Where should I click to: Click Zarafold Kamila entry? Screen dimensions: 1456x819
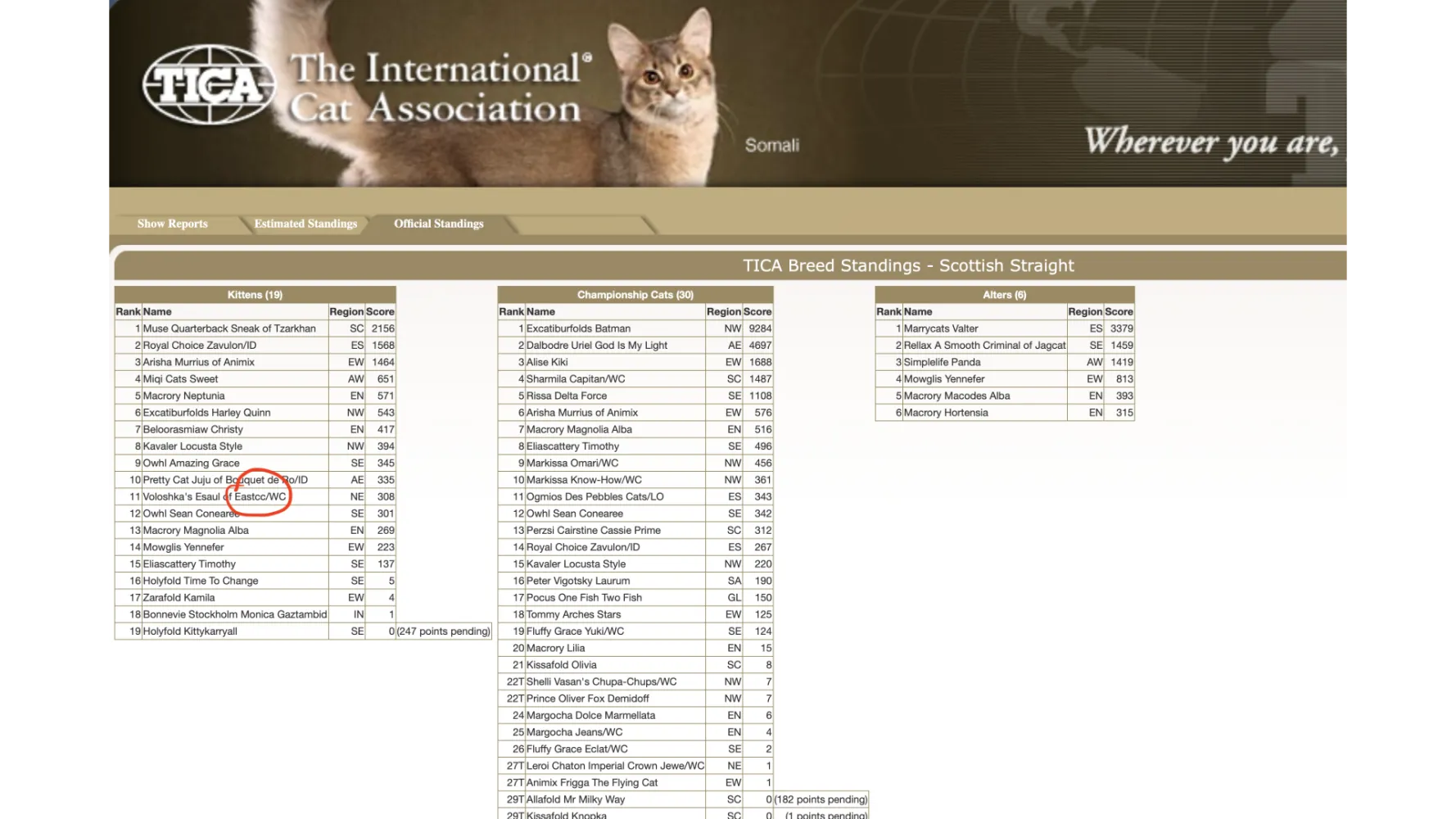pyautogui.click(x=179, y=598)
